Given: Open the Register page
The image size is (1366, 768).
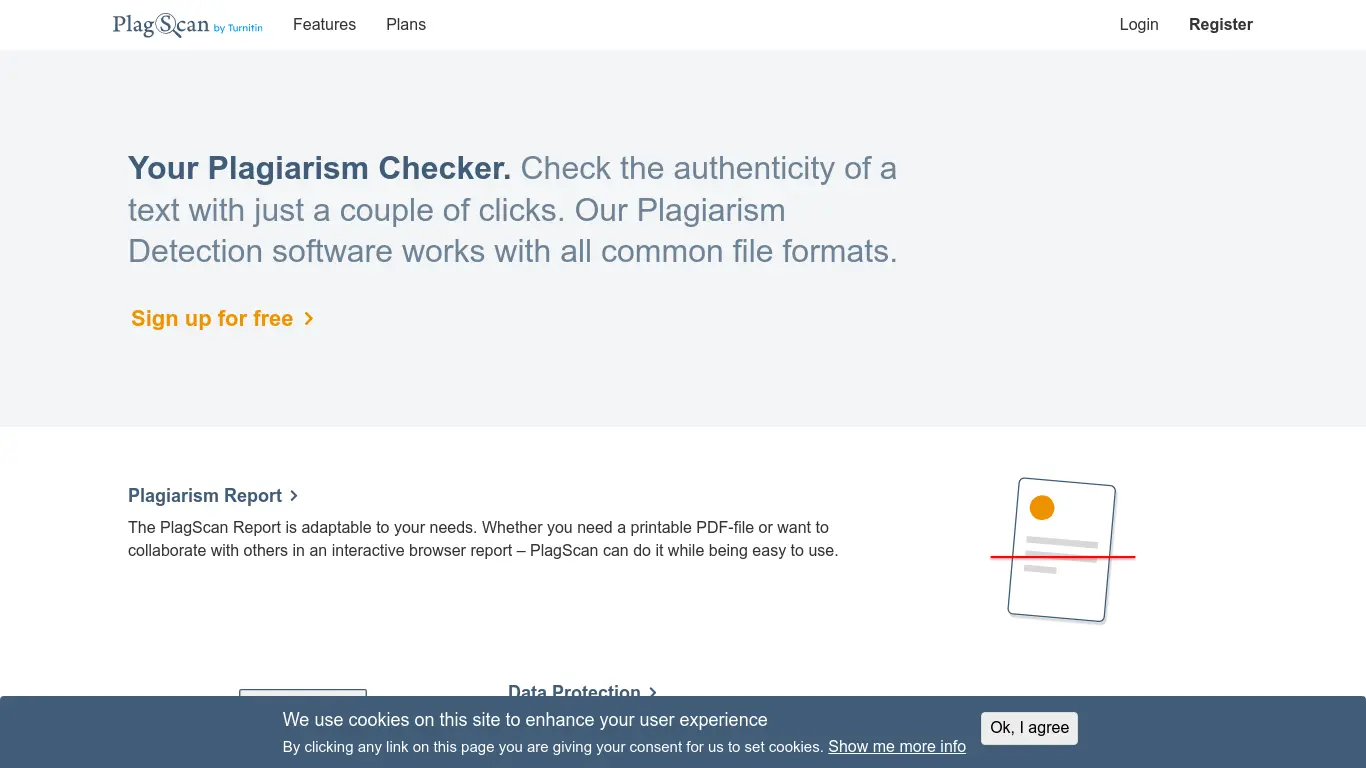Looking at the screenshot, I should tap(1221, 25).
